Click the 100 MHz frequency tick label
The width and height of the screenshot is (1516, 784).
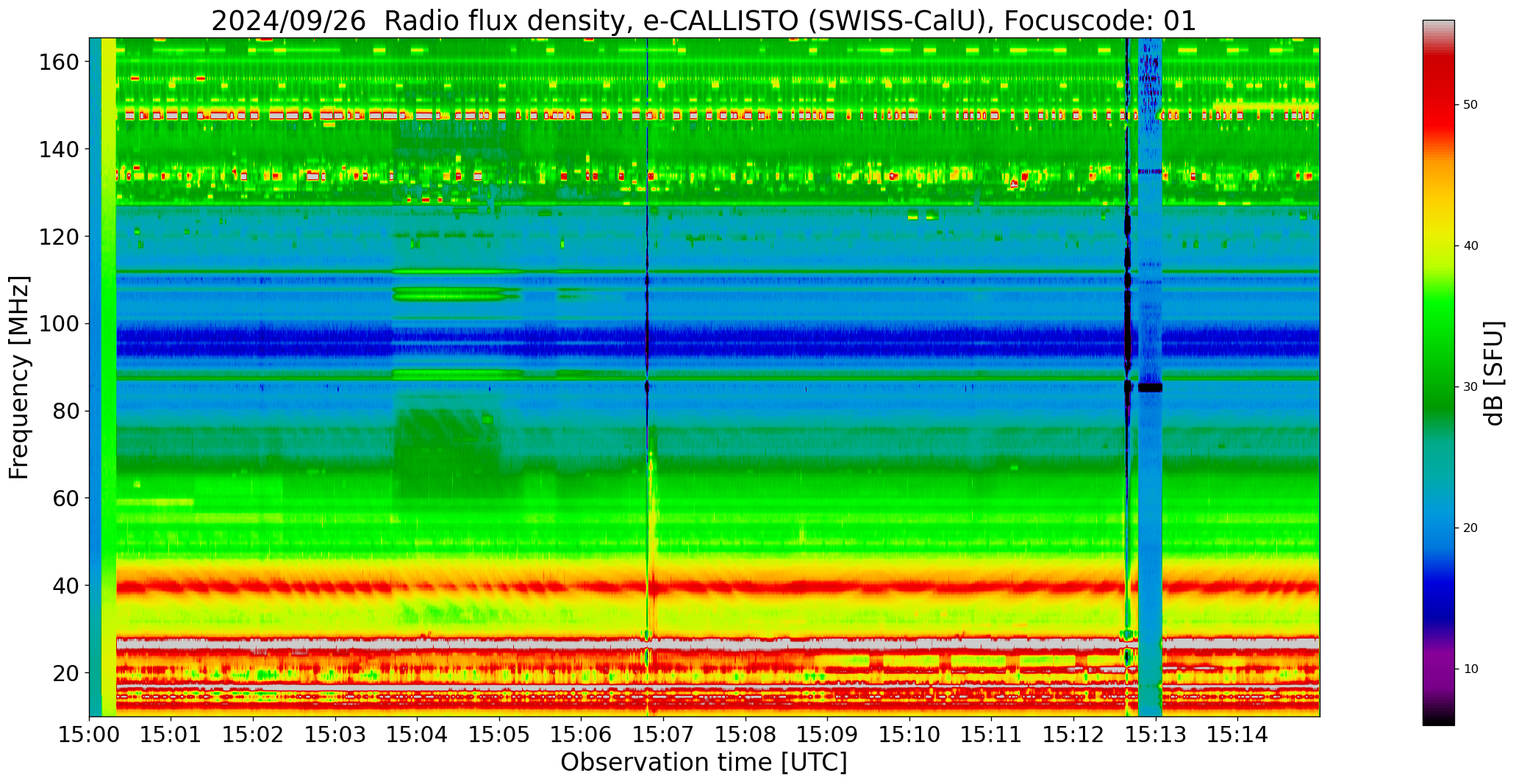59,324
